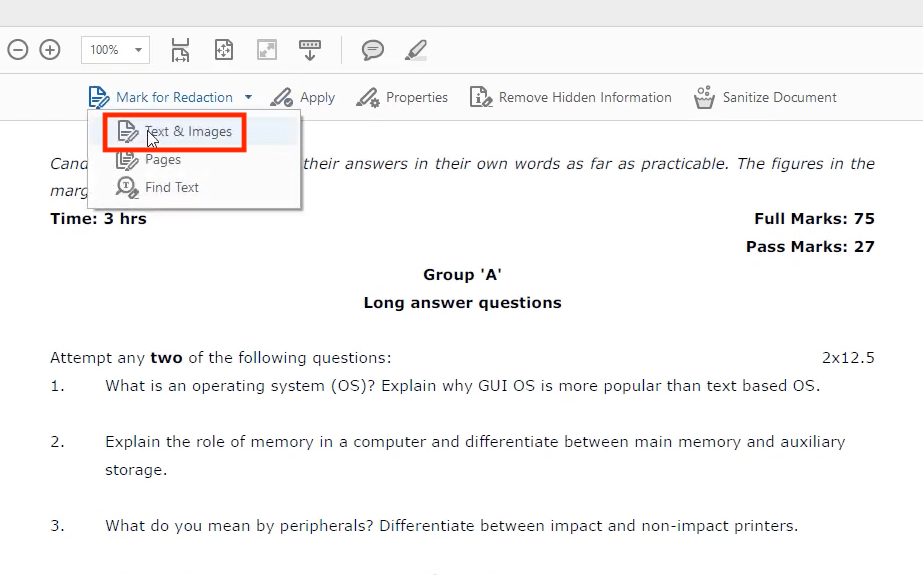Expand the Mark for Redaction dropdown arrow
This screenshot has width=923, height=575.
248,97
